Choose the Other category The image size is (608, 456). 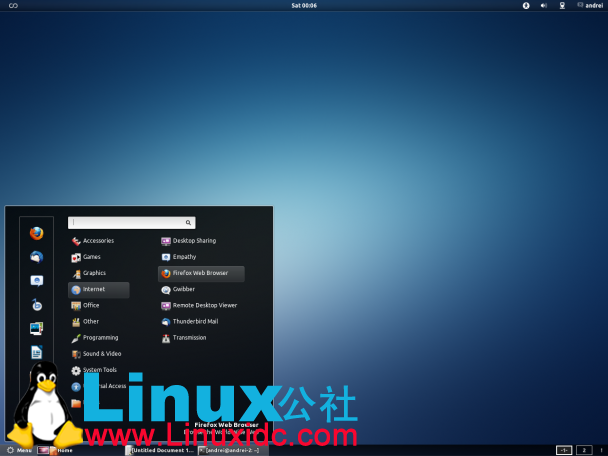pyautogui.click(x=98, y=322)
